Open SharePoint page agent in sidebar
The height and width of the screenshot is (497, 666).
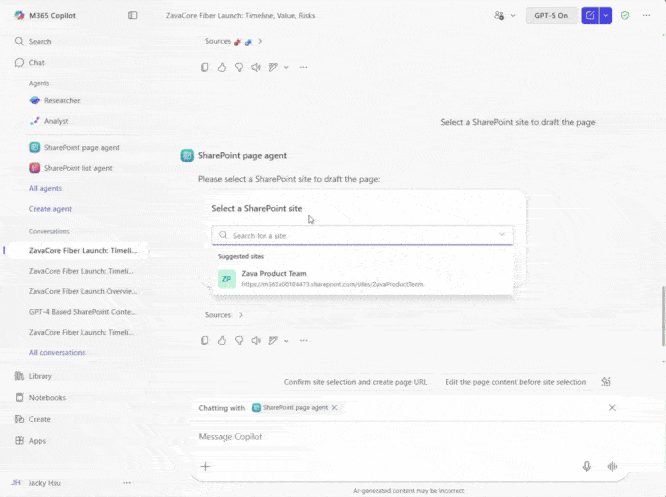click(x=74, y=147)
